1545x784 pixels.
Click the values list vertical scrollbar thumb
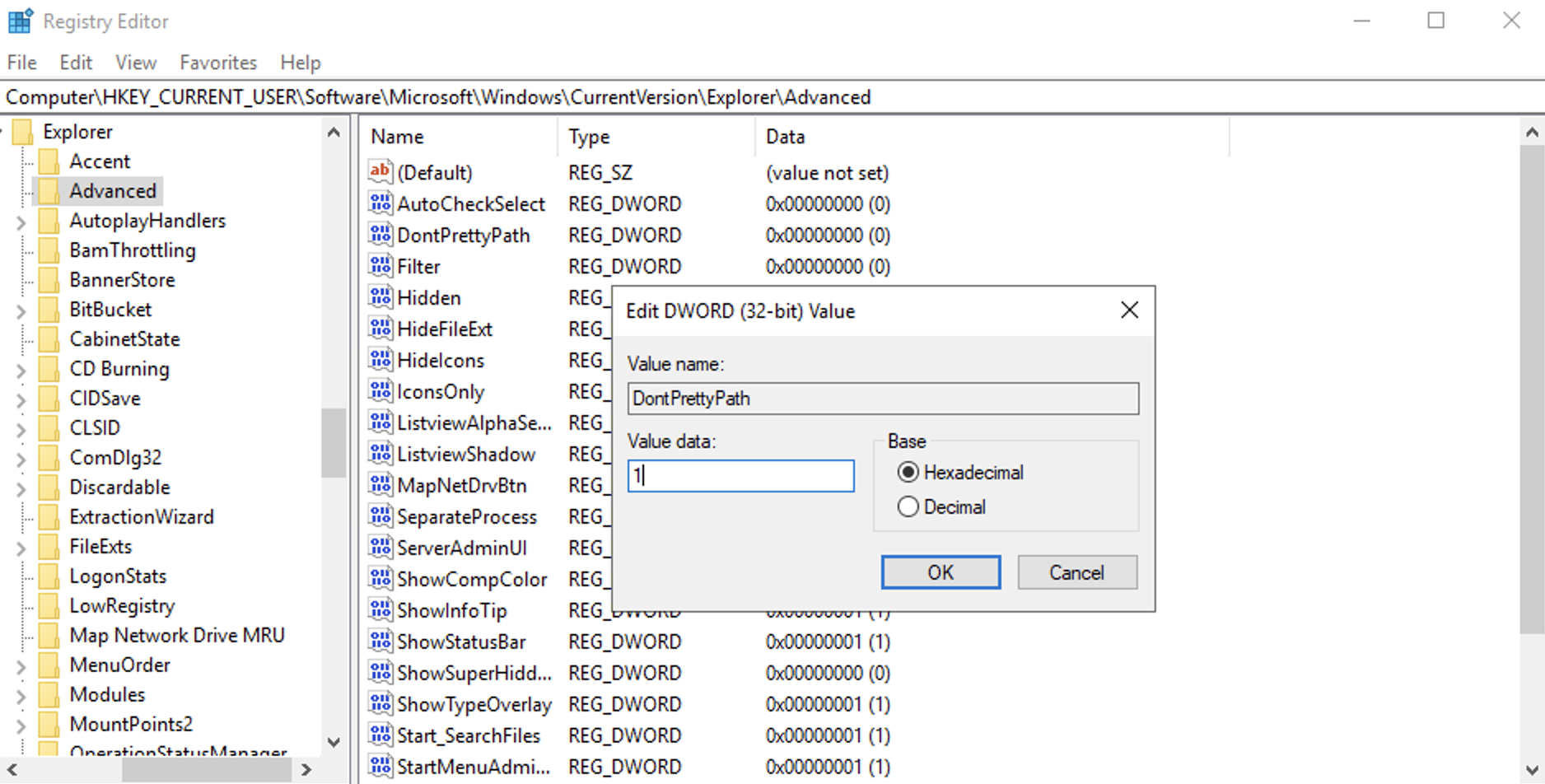pos(1532,390)
